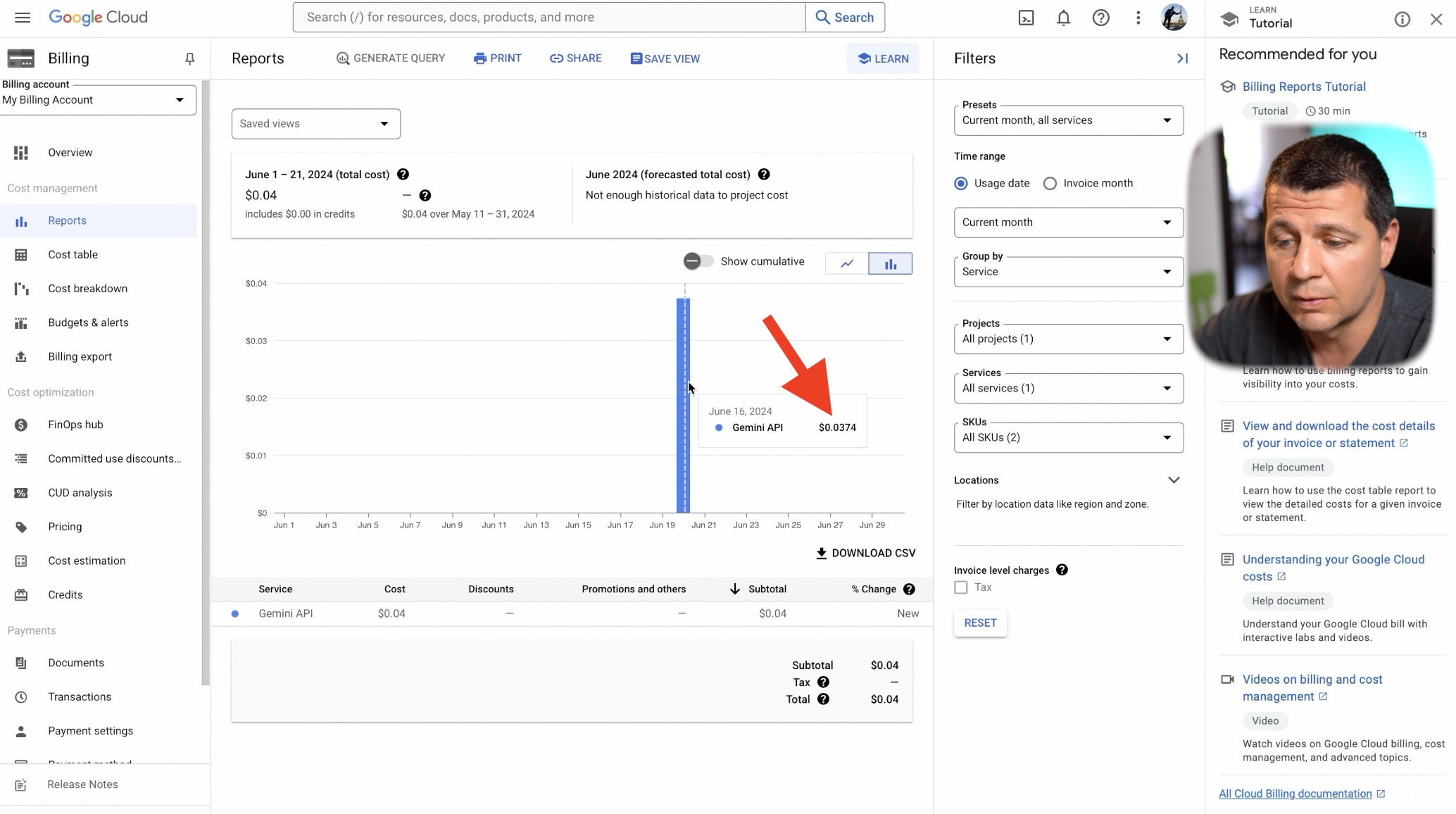Click GENERATE QUERY button
Image resolution: width=1456 pixels, height=814 pixels.
[x=391, y=58]
